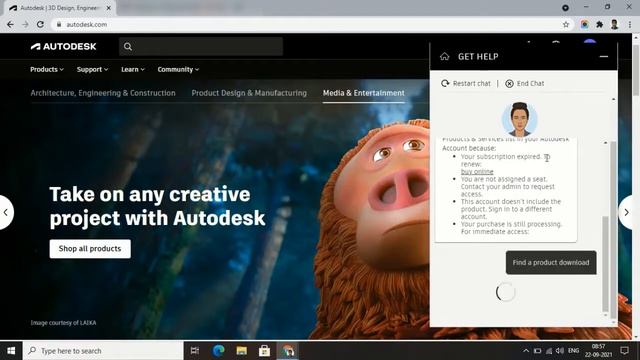
Task: Open the Chrome profile avatar
Action: (614, 24)
